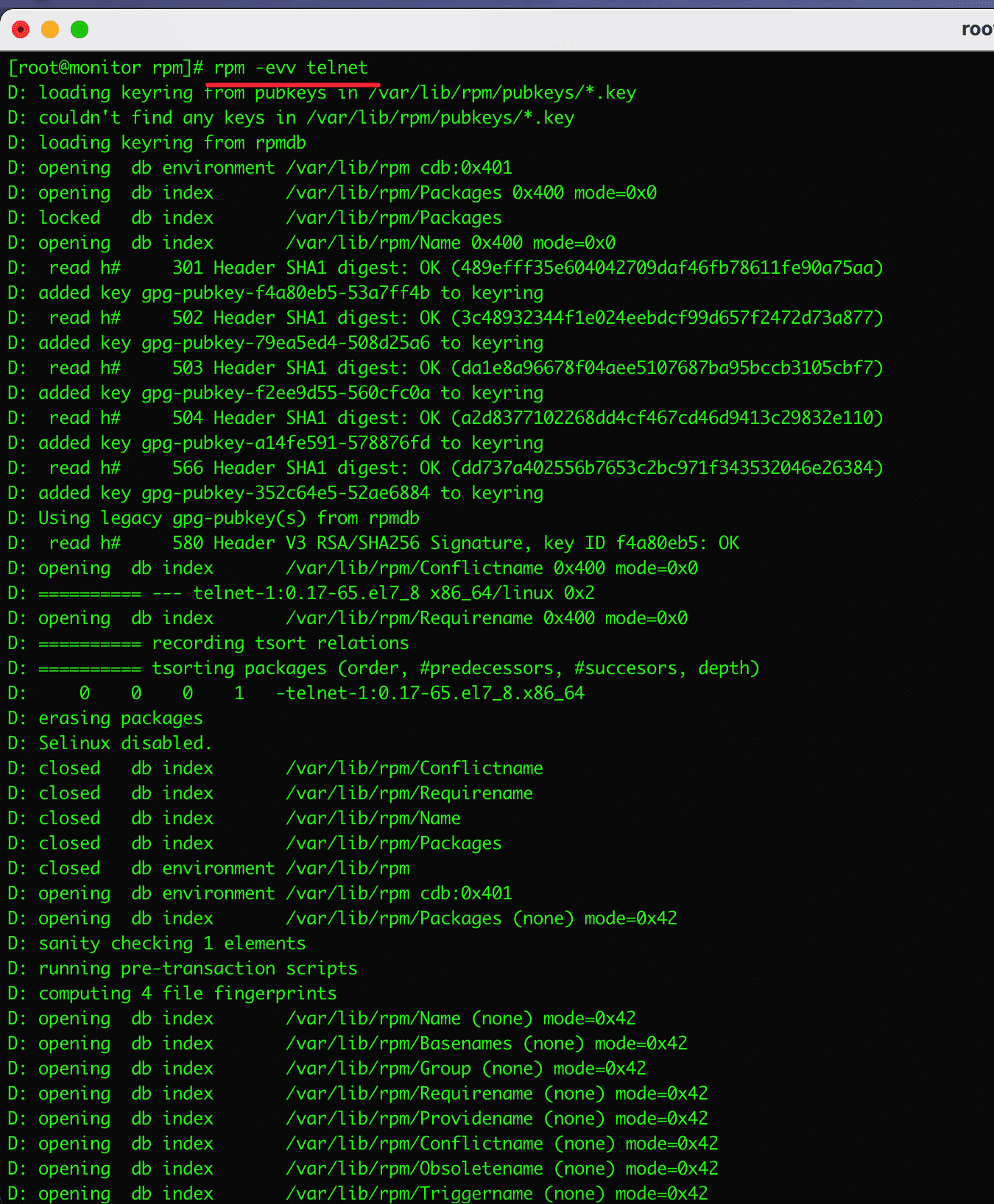This screenshot has width=994, height=1204.
Task: Click the '/var/lib/rpm/Triggername' path
Action: click(x=409, y=1194)
